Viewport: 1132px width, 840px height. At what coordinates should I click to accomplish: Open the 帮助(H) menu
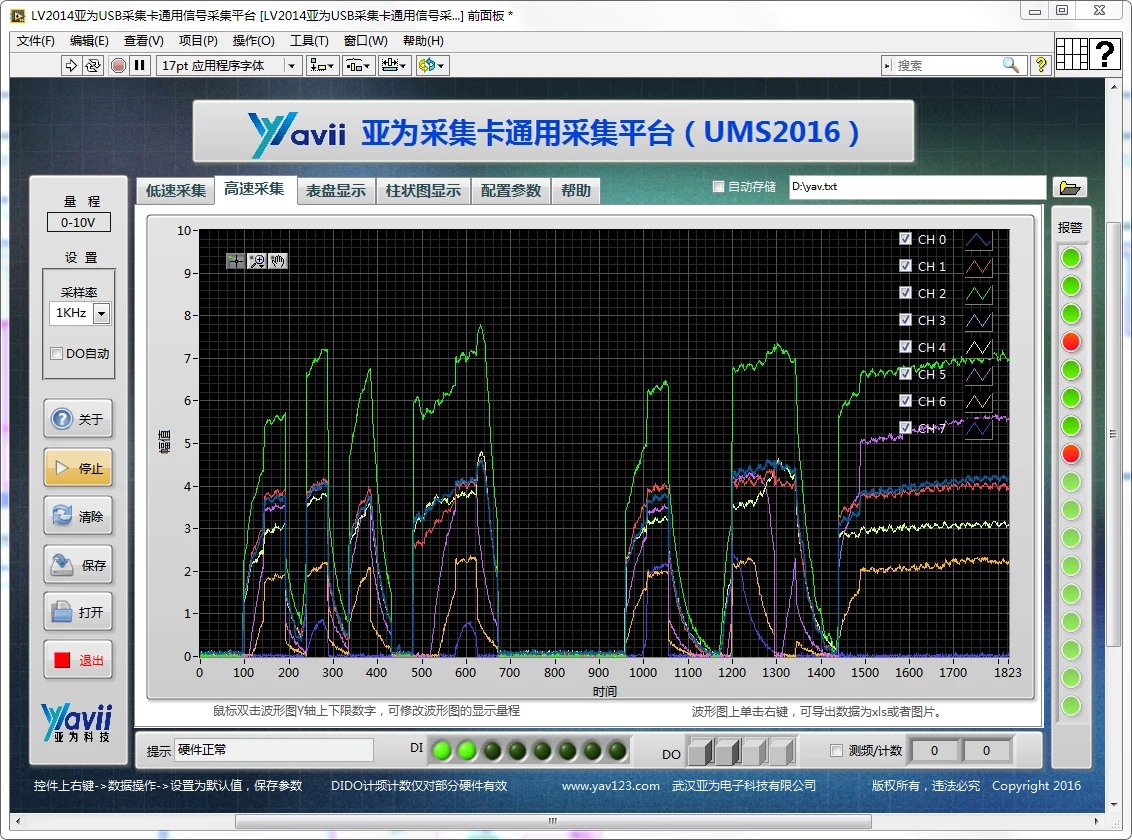coord(423,41)
